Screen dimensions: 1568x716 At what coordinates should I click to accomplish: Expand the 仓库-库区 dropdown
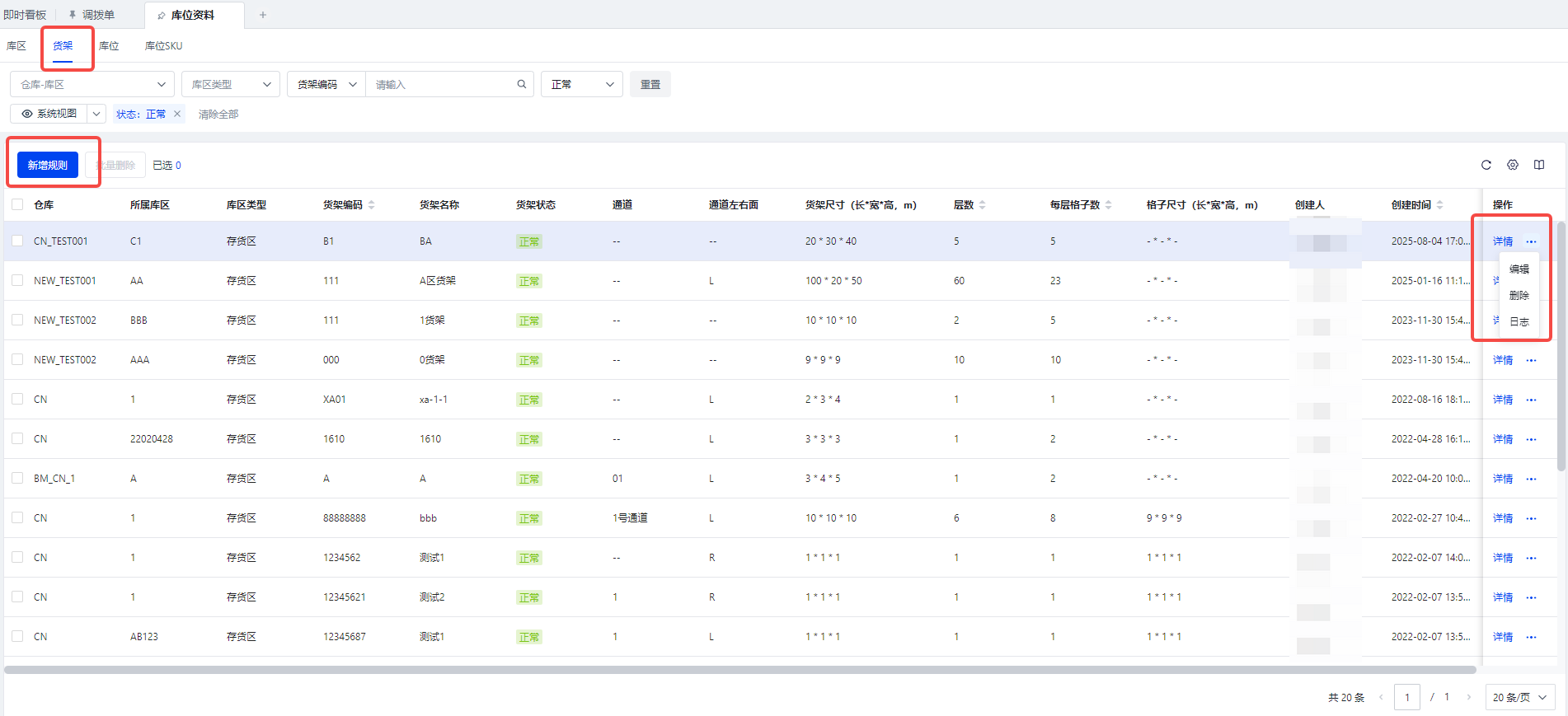[92, 84]
